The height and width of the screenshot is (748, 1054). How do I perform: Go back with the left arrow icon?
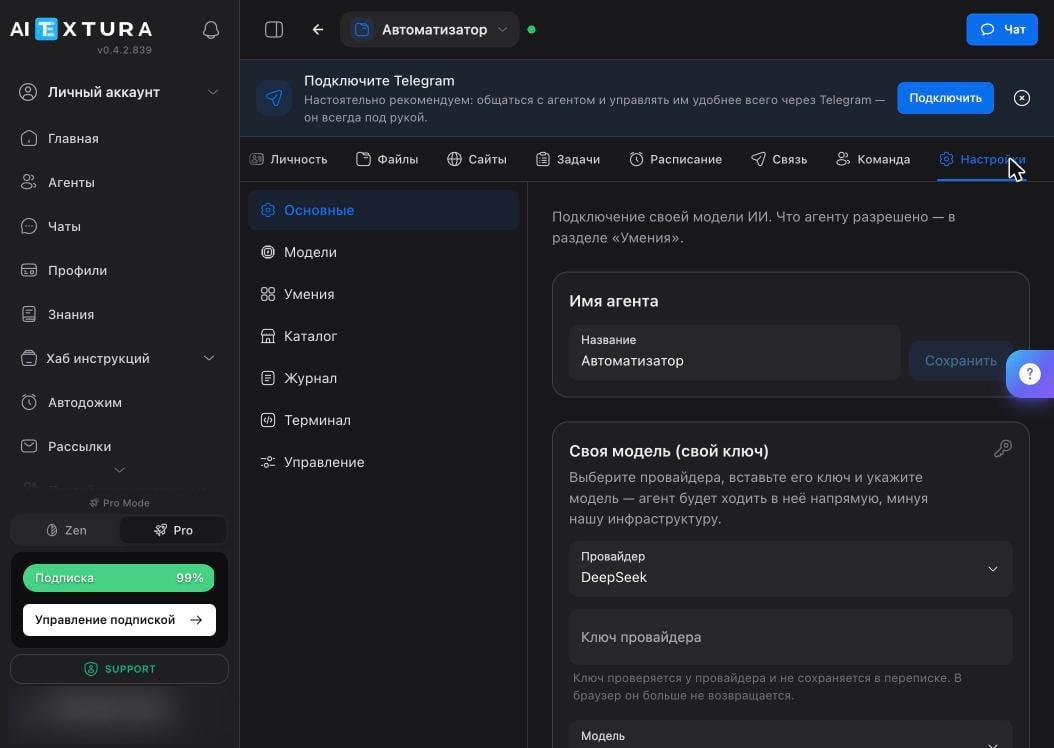318,30
